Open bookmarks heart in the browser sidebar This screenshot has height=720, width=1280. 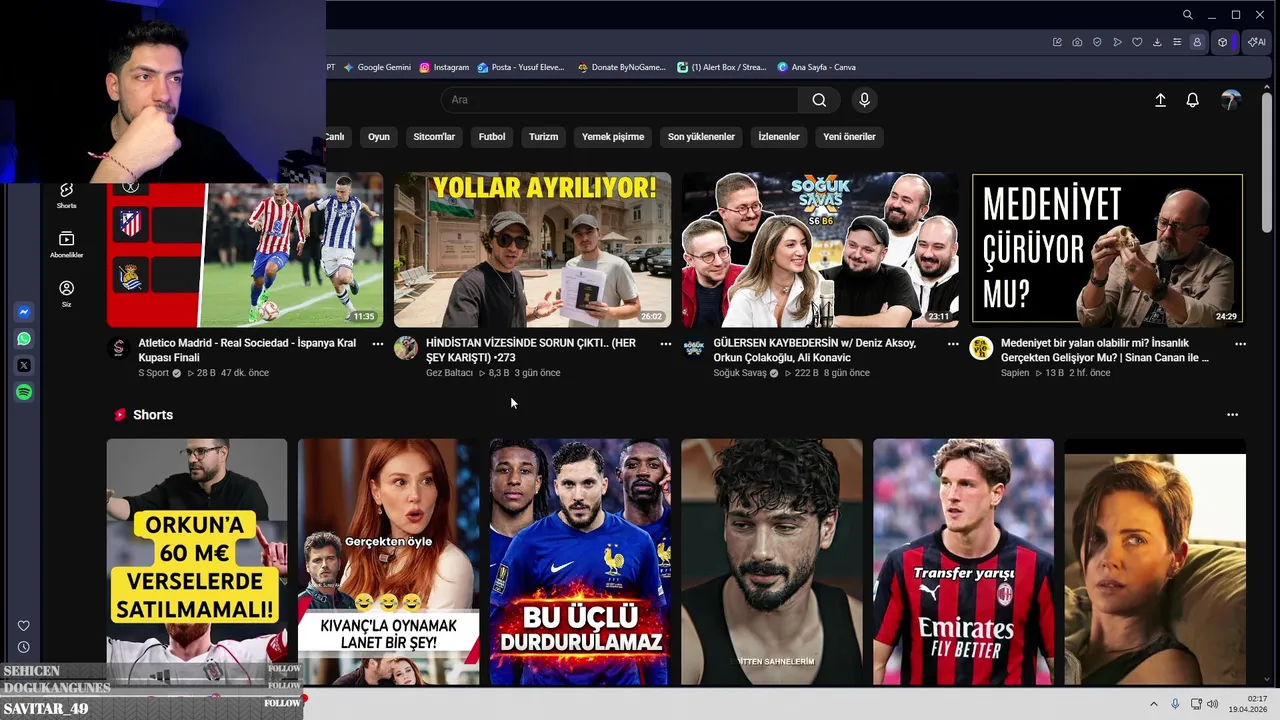click(24, 626)
